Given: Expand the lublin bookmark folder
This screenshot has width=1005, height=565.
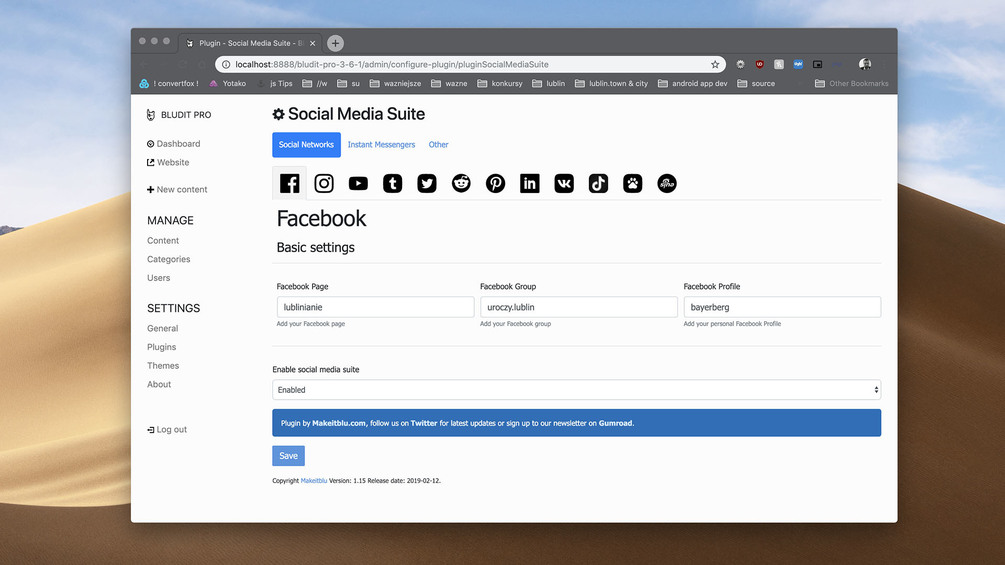Looking at the screenshot, I should [549, 83].
